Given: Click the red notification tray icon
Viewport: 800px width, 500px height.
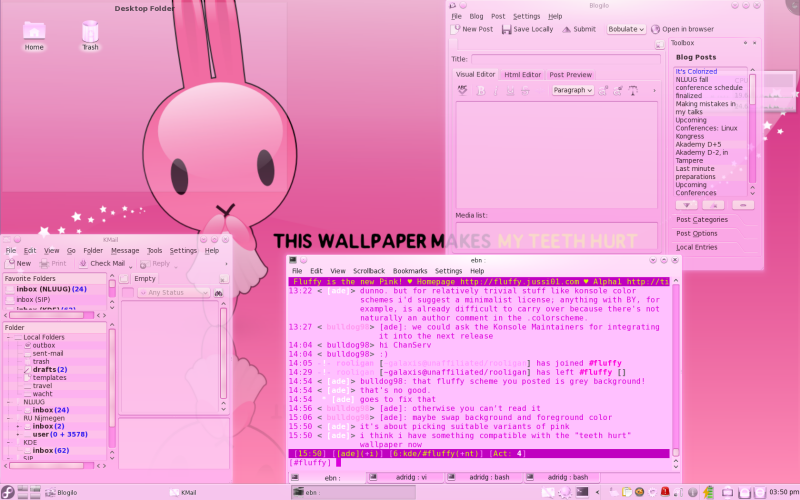Looking at the screenshot, I should tap(665, 492).
